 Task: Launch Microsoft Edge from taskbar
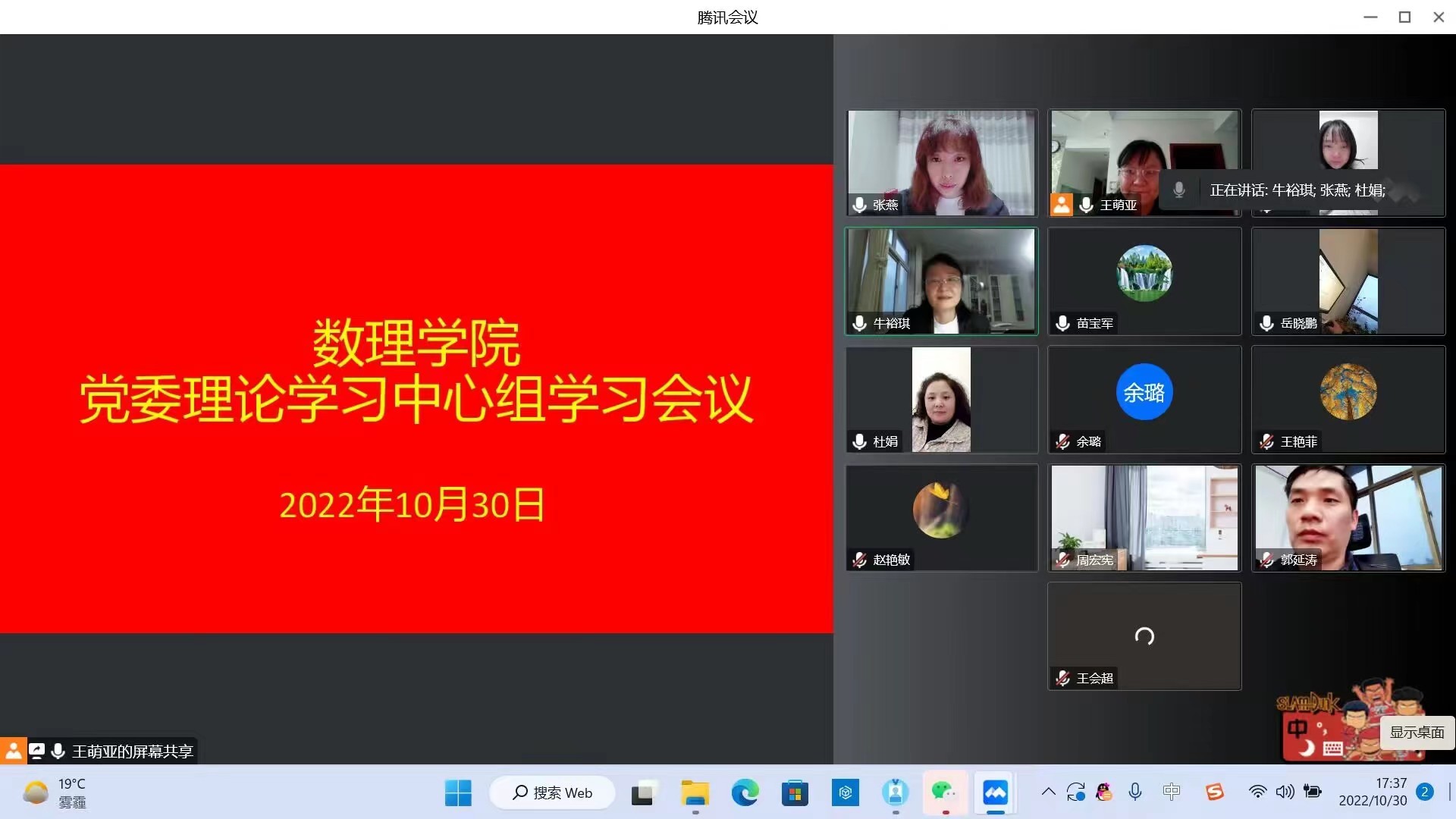point(745,793)
